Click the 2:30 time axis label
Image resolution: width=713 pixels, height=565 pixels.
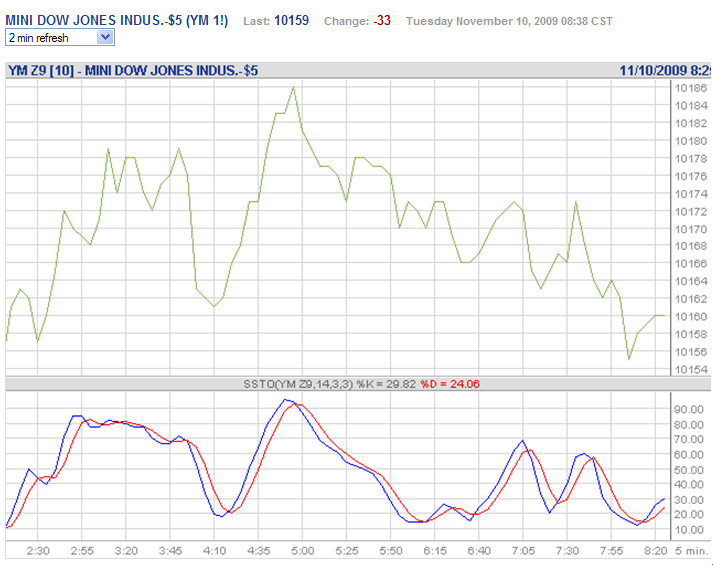click(38, 551)
